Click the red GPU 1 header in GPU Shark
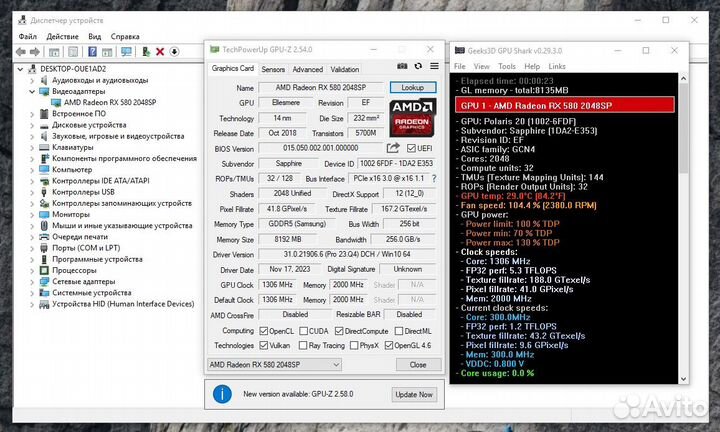The width and height of the screenshot is (720, 432). coord(565,105)
